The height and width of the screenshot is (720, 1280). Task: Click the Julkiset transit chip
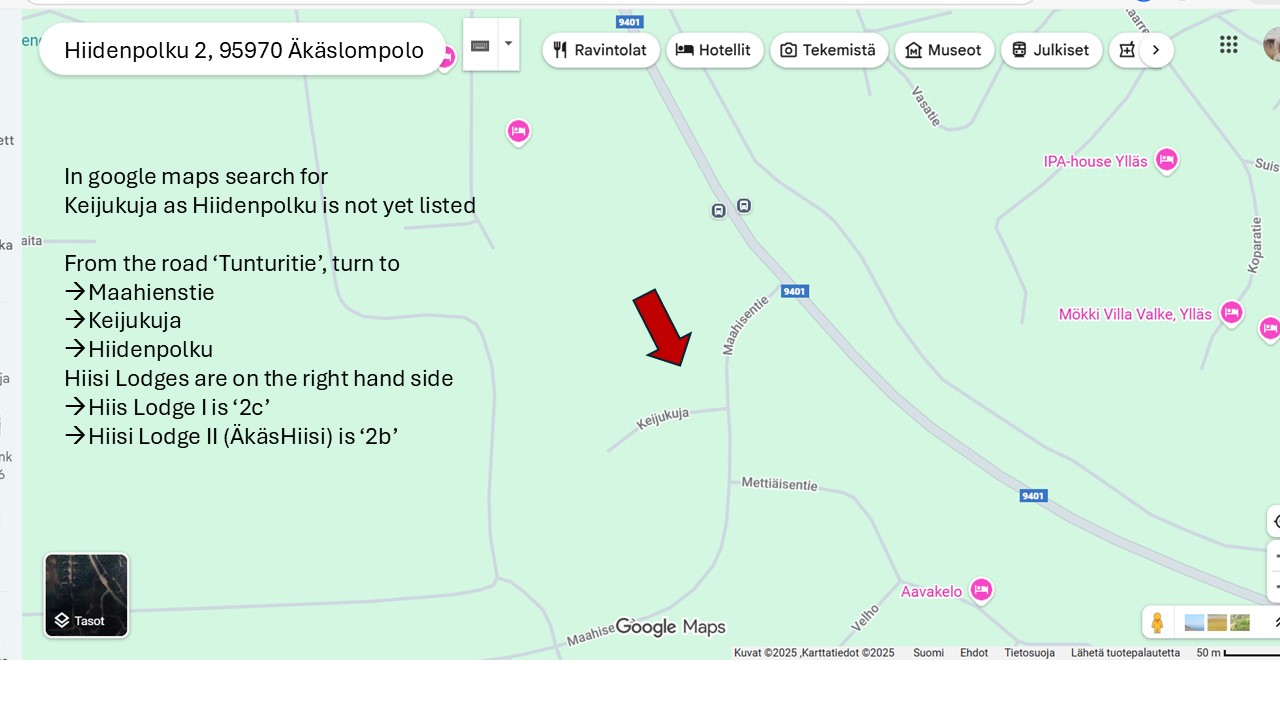pos(1050,50)
